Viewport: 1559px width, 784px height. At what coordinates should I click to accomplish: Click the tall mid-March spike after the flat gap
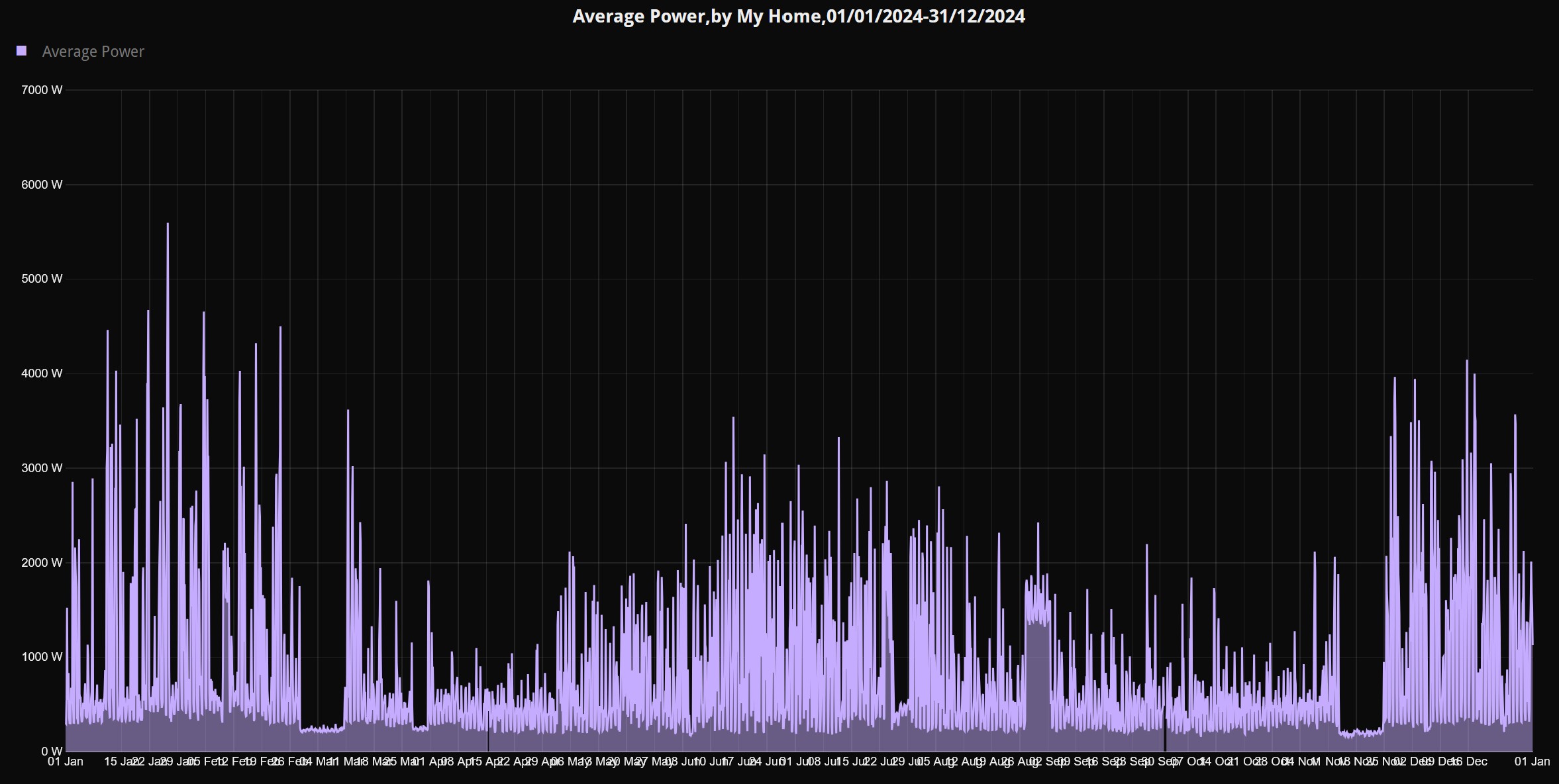tap(348, 412)
